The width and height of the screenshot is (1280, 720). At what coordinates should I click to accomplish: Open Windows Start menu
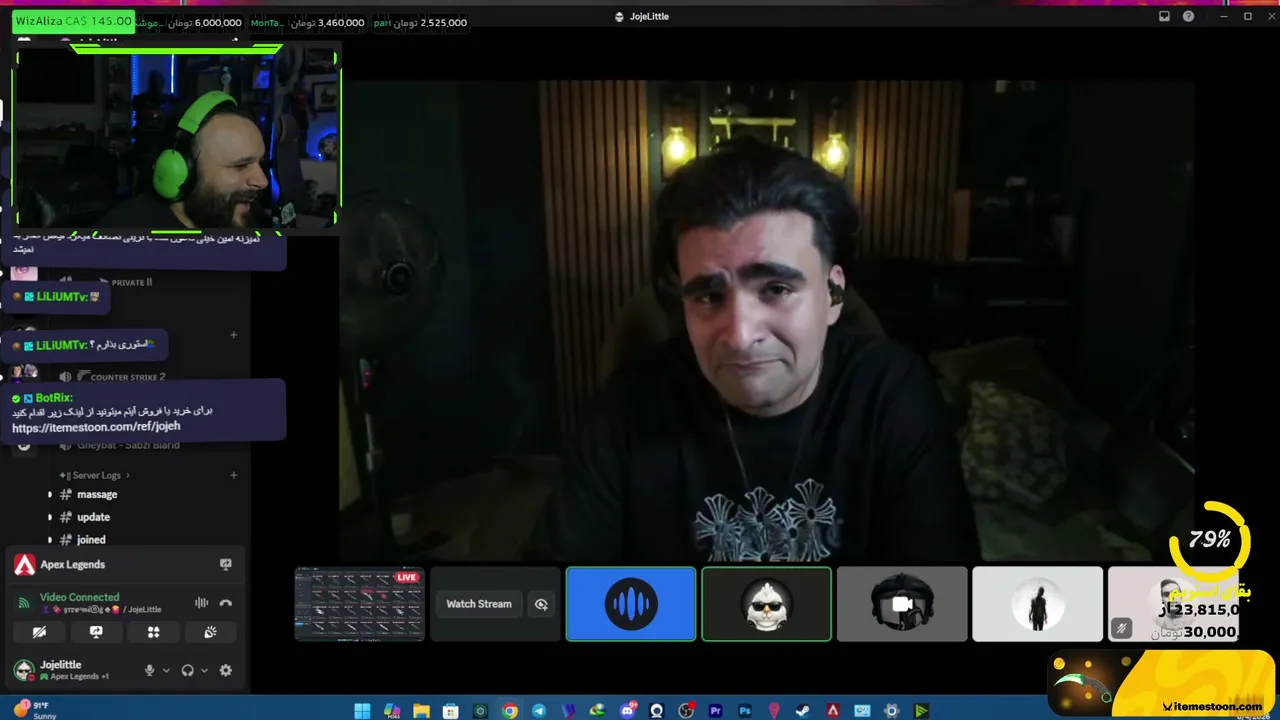click(x=362, y=711)
